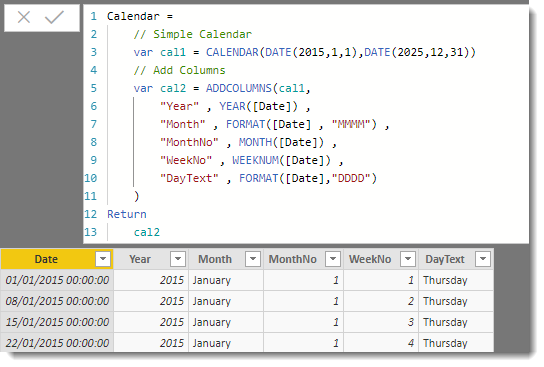Open the Year column filter dropdown
This screenshot has width=544, height=367.
tap(178, 259)
